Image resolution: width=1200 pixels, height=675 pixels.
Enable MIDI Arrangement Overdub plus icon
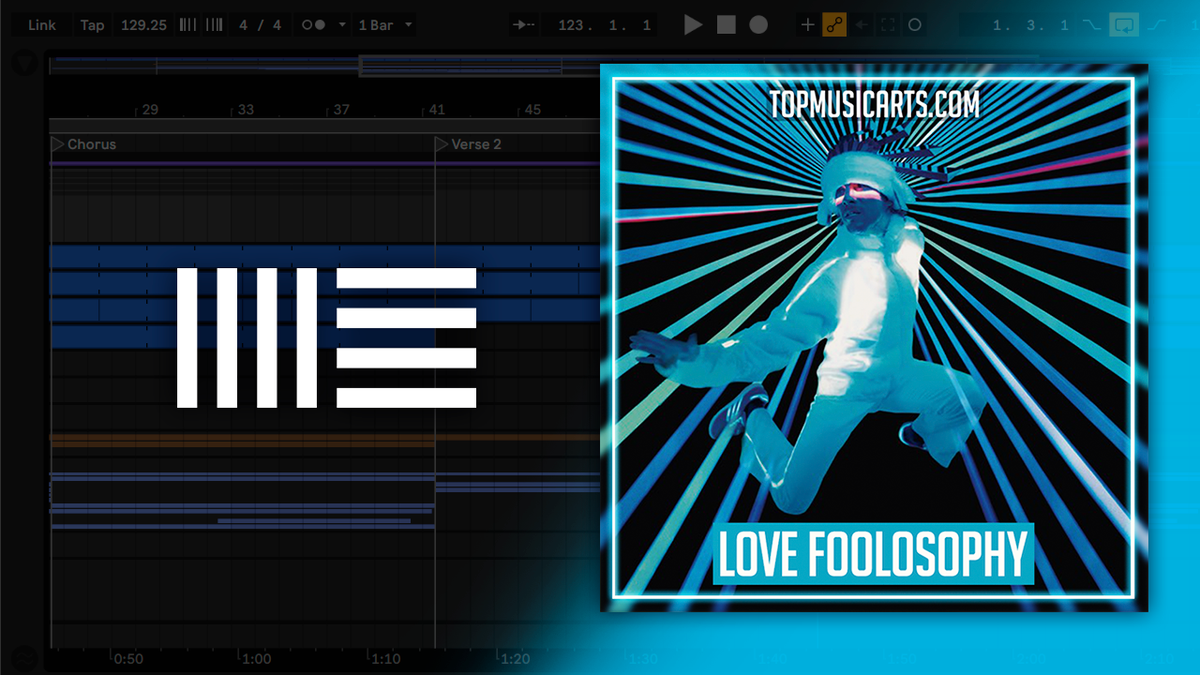807,24
